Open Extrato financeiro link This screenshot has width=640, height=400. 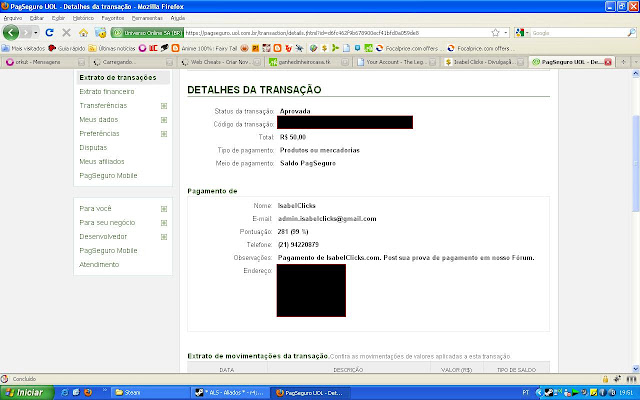(107, 91)
